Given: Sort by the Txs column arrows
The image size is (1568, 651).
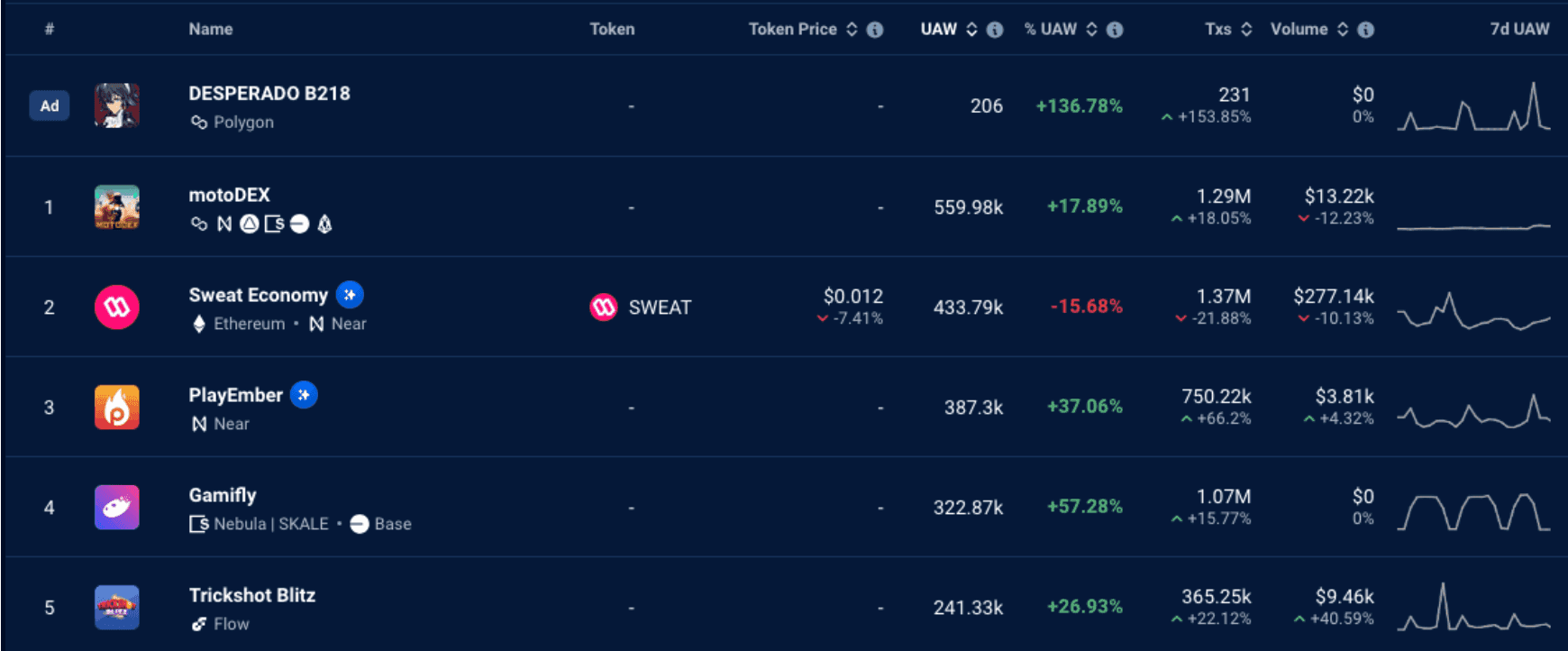Looking at the screenshot, I should click(1246, 30).
